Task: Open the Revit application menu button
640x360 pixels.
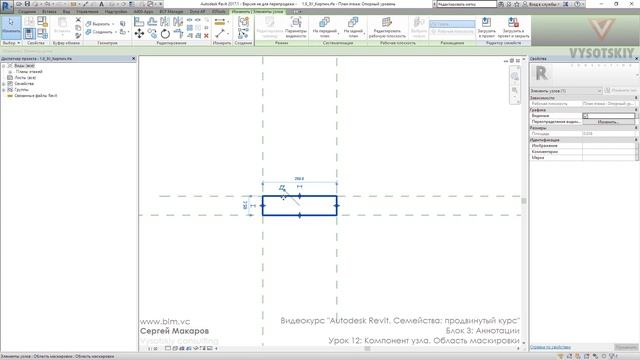Action: click(6, 6)
